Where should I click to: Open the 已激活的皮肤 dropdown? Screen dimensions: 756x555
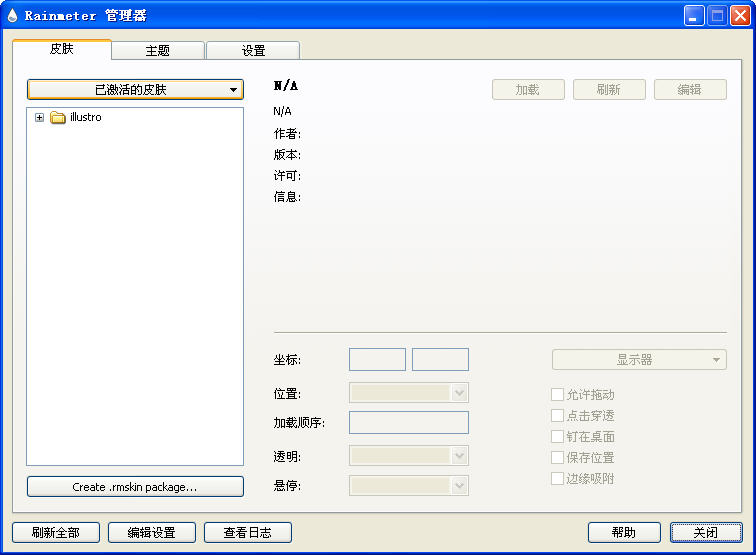(135, 90)
